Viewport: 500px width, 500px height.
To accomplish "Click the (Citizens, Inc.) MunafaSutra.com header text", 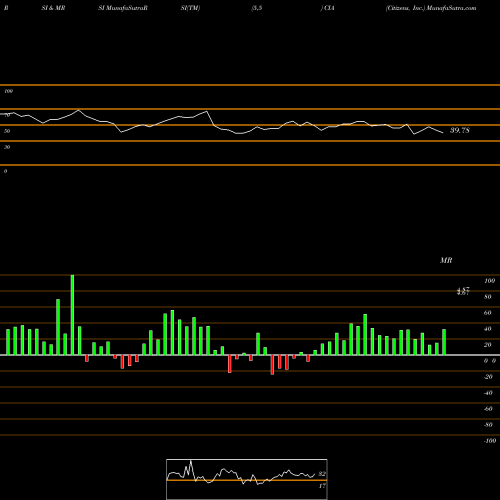I will click(431, 8).
